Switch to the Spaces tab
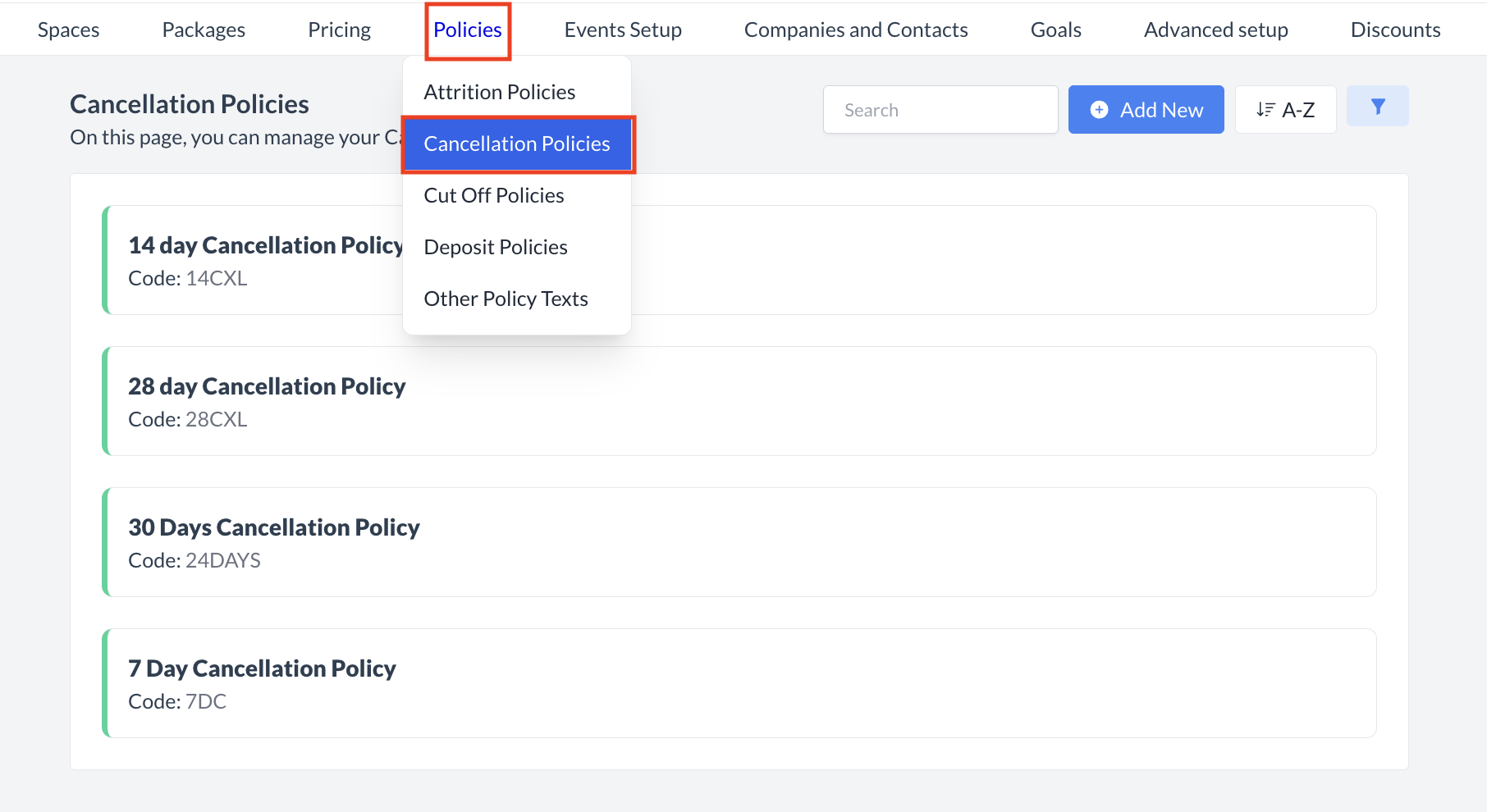 click(68, 30)
